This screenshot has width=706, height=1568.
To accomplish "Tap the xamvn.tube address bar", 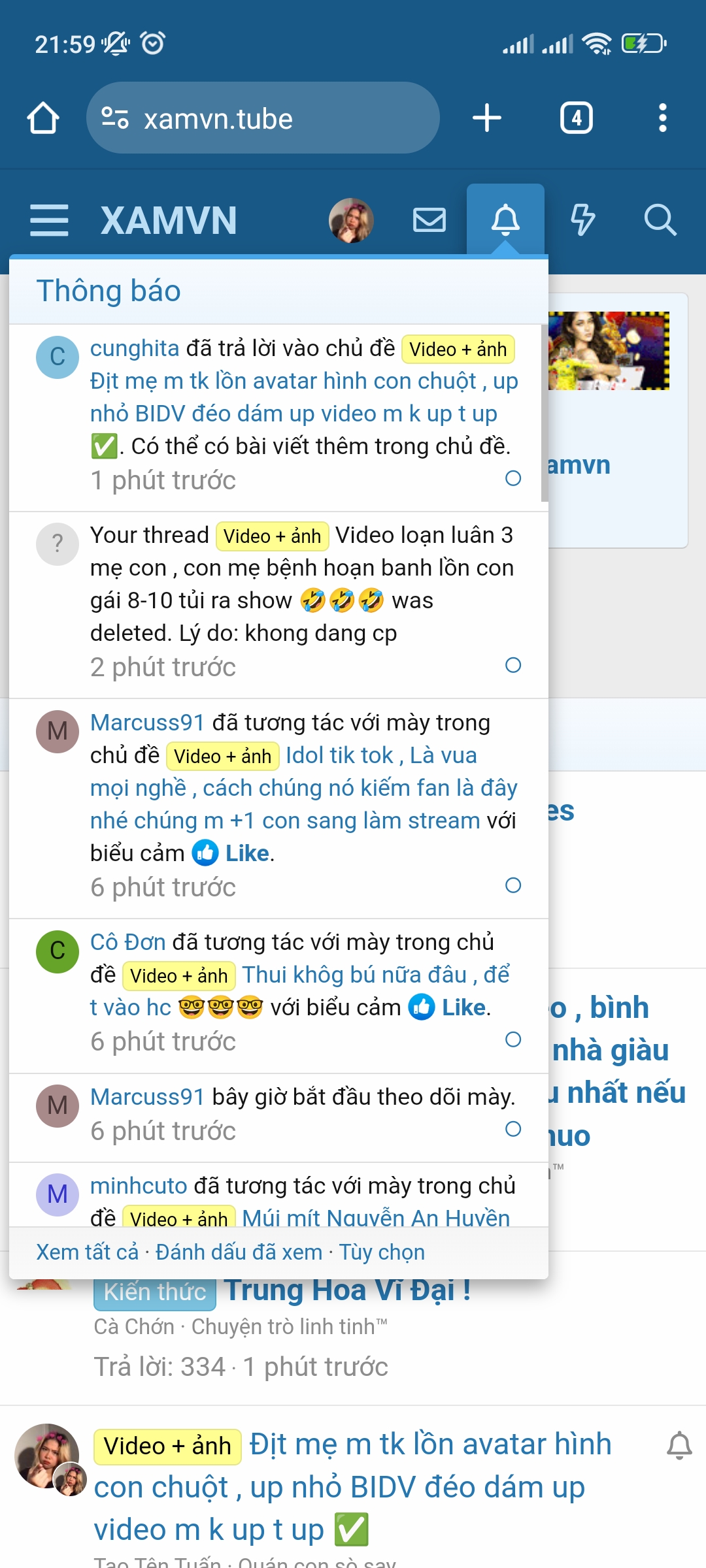I will click(x=275, y=118).
